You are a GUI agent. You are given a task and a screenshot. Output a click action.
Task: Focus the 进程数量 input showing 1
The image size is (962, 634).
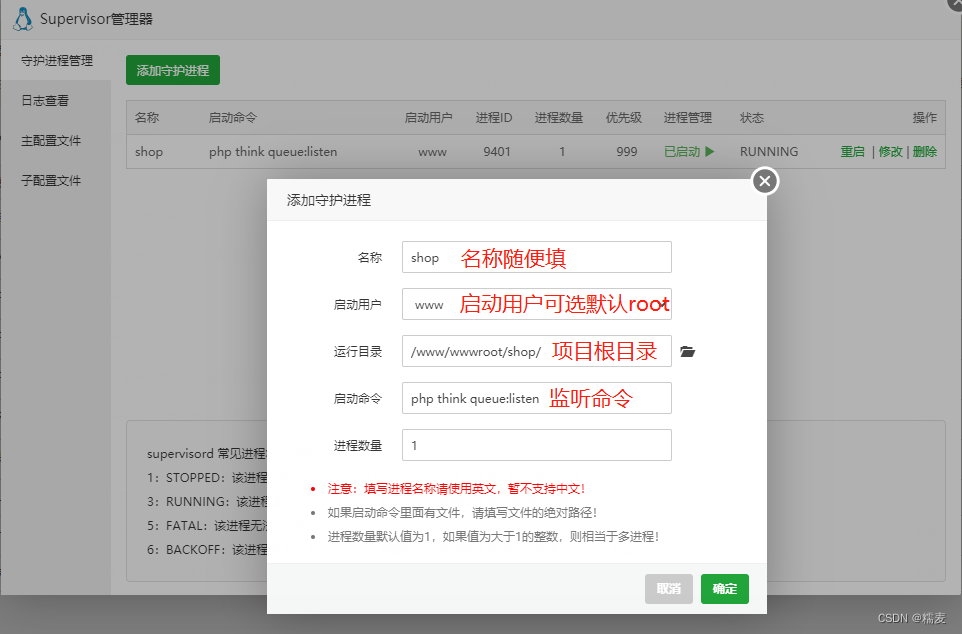coord(537,445)
